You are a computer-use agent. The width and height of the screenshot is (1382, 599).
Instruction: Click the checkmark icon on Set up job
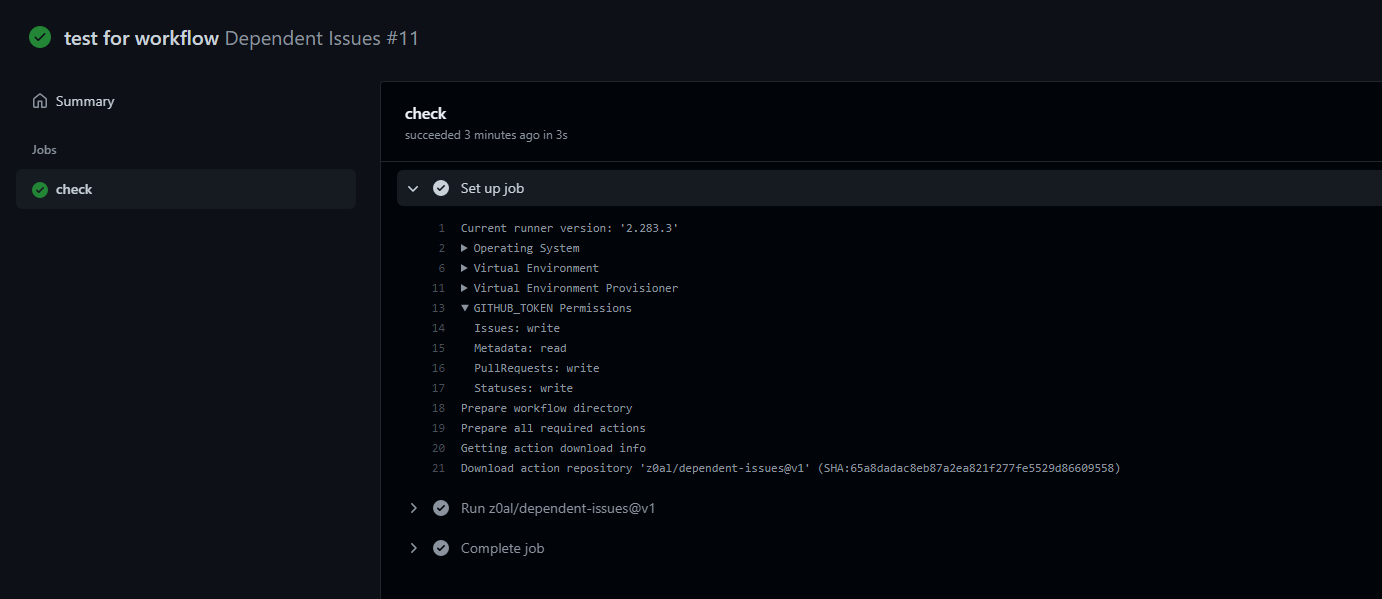point(441,187)
